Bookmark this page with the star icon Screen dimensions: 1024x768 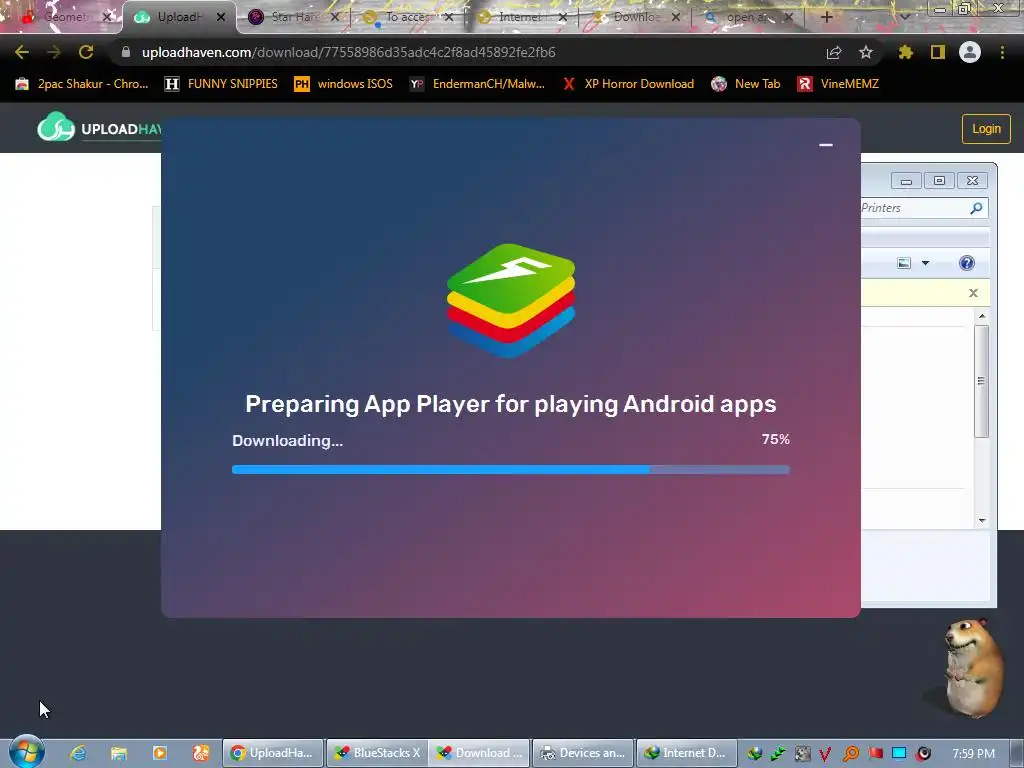(866, 52)
